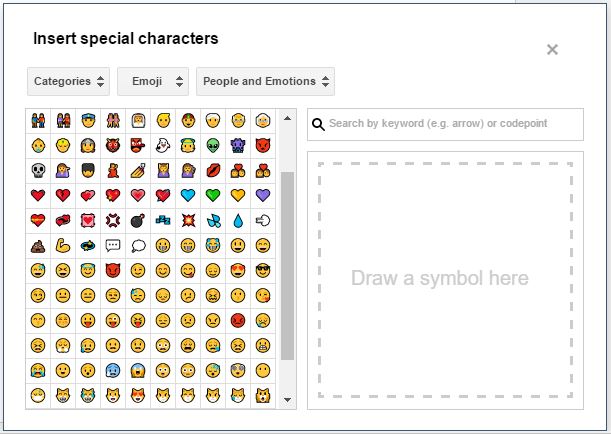Click inside the Draw a symbol area
Screen dimensions: 611x434
click(445, 279)
